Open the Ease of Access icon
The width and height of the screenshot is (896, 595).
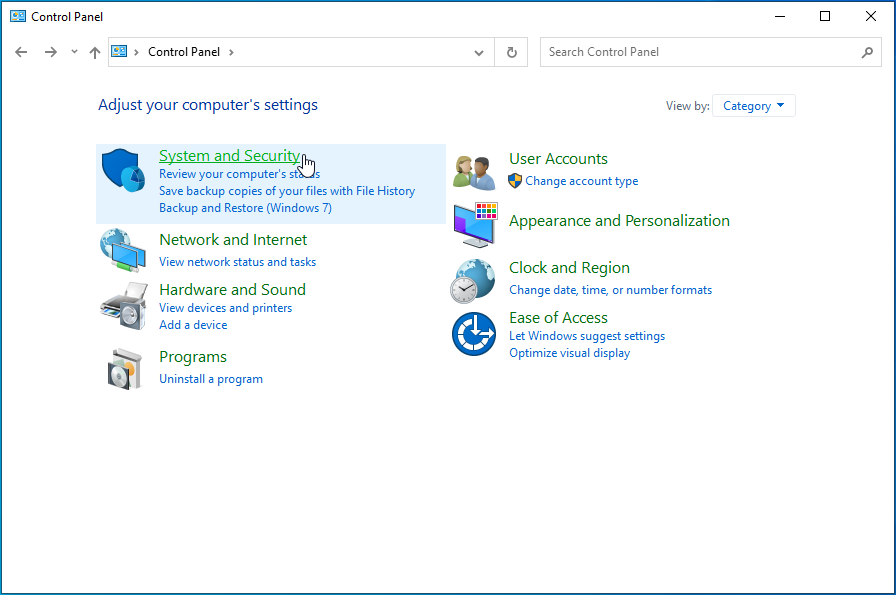click(474, 334)
